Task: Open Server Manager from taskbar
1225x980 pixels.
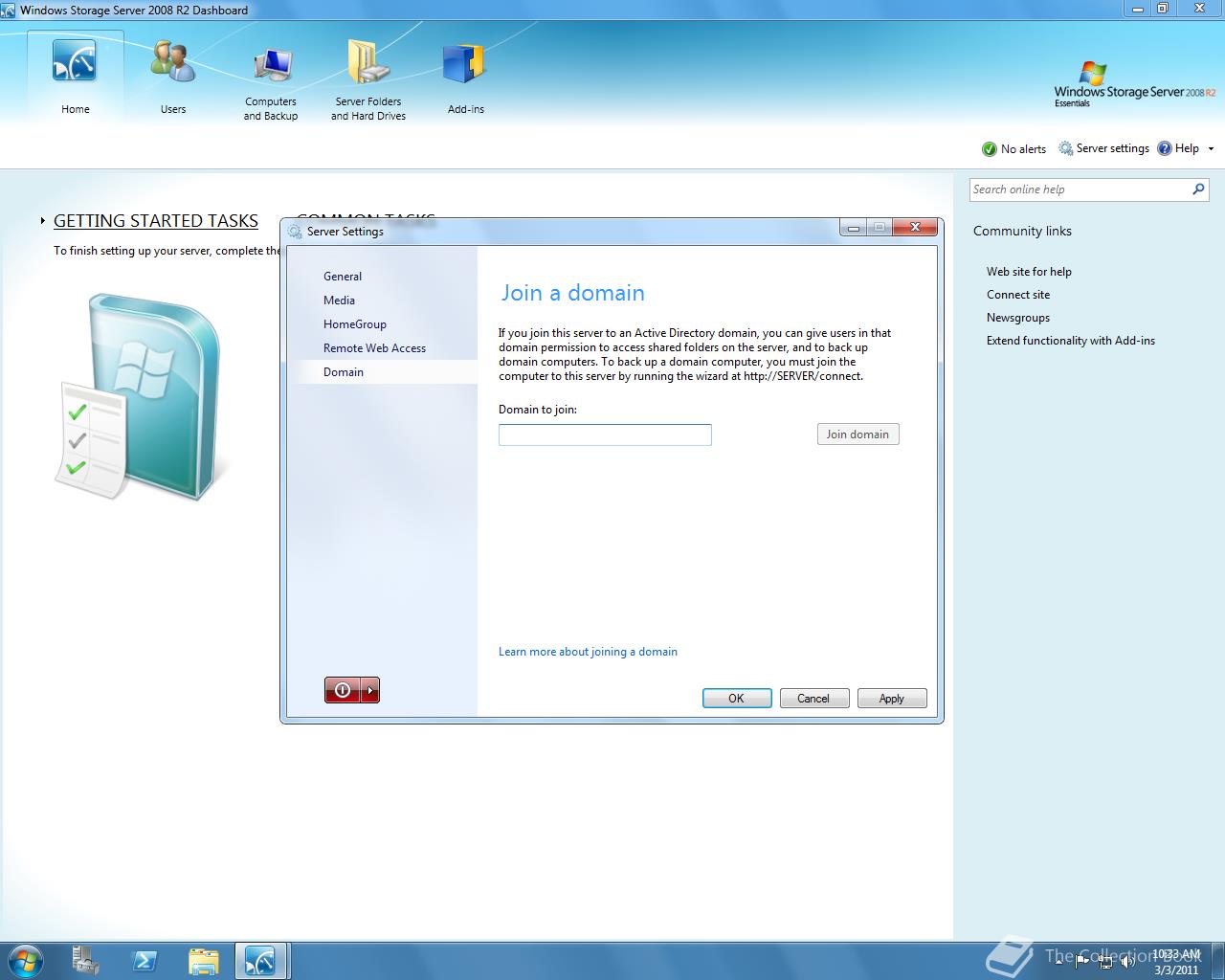Action: coord(86,961)
